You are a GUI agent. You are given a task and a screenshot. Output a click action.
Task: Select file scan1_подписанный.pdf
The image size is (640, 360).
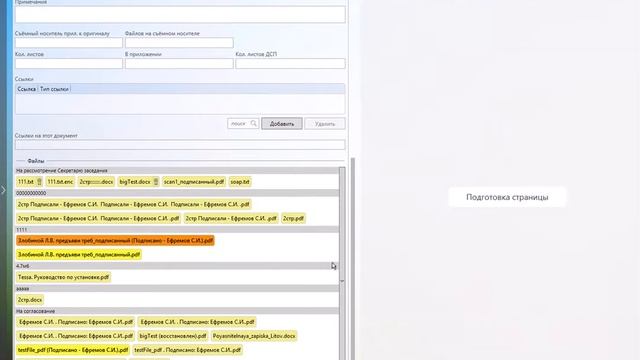(x=194, y=182)
